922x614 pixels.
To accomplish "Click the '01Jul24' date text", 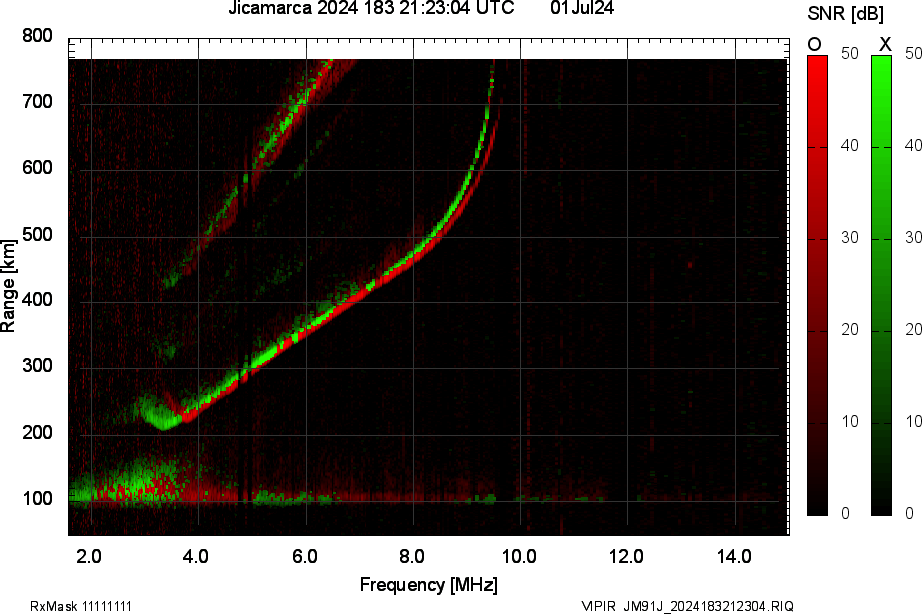I will coord(582,9).
